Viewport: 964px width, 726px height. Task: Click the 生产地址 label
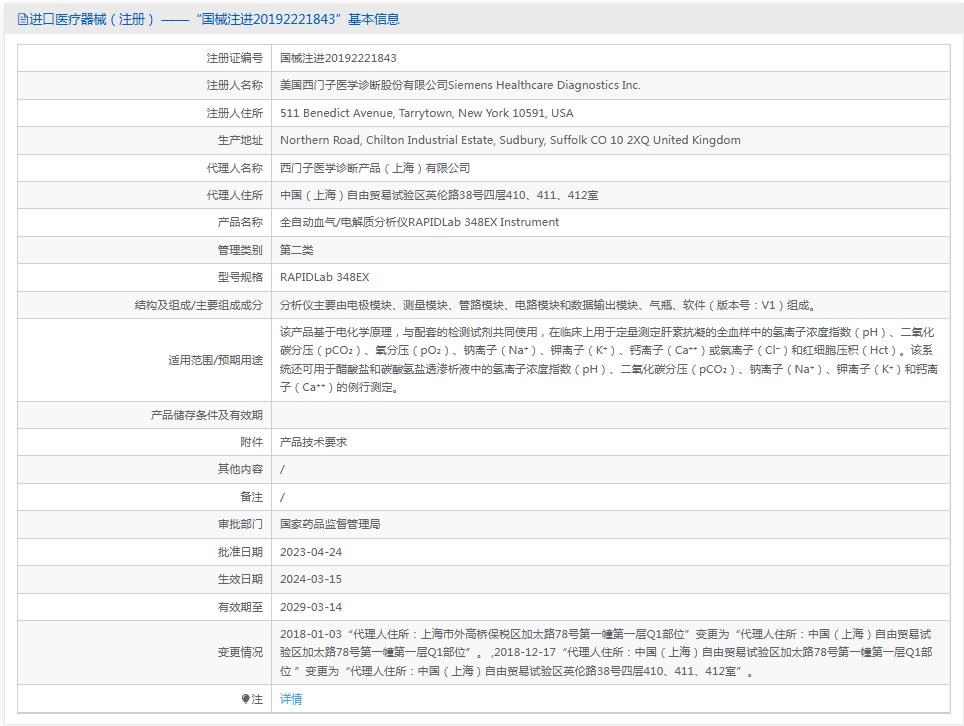pyautogui.click(x=240, y=140)
